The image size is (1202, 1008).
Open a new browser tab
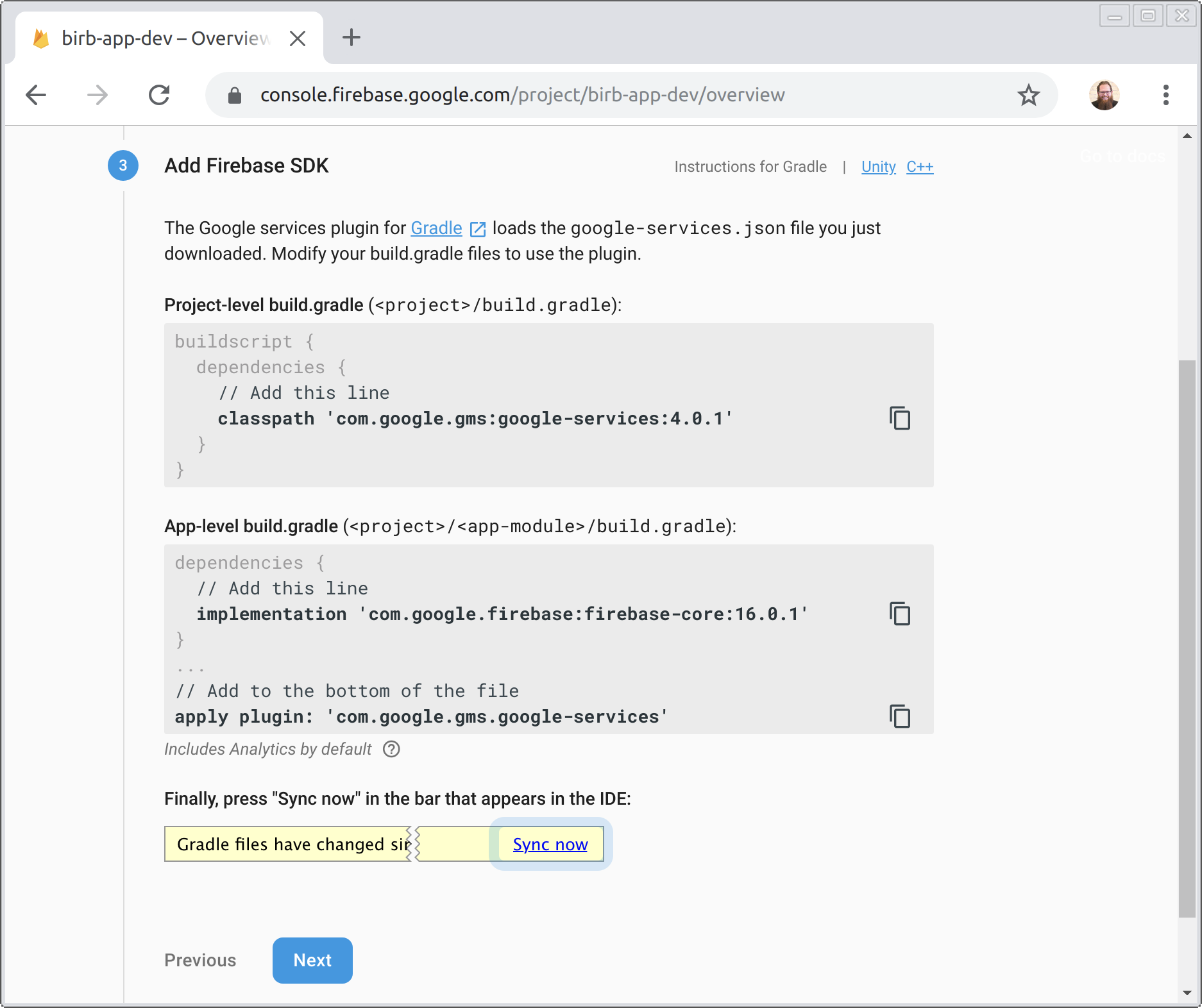tap(351, 38)
